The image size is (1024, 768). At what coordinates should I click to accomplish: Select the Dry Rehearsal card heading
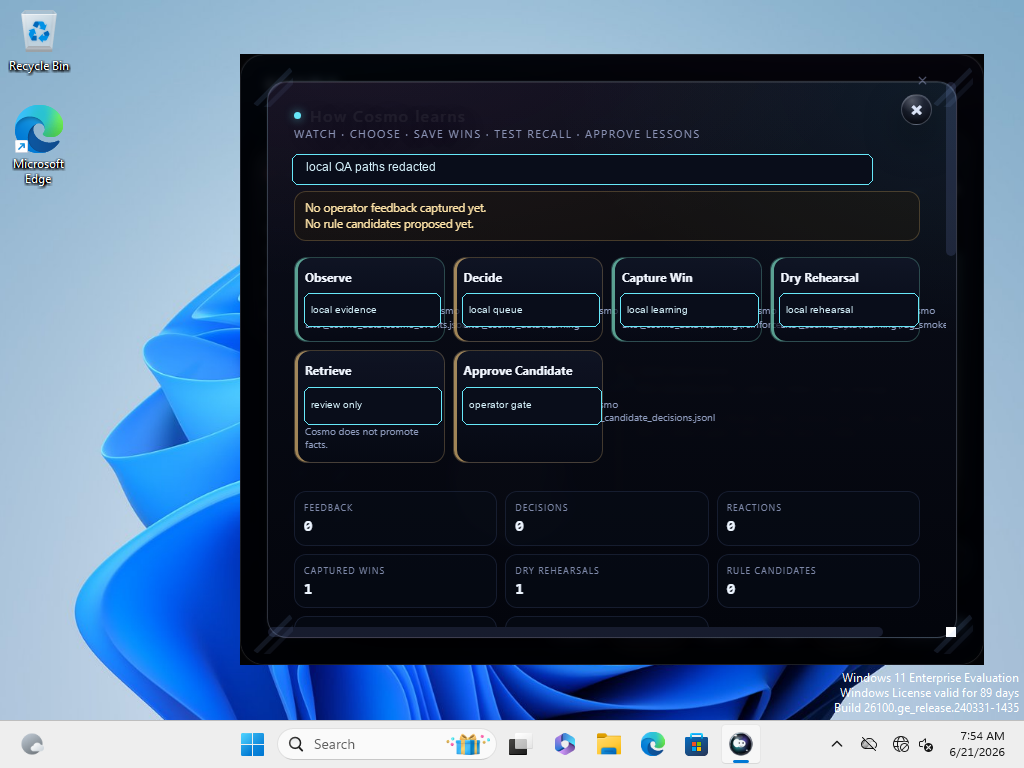click(x=819, y=278)
